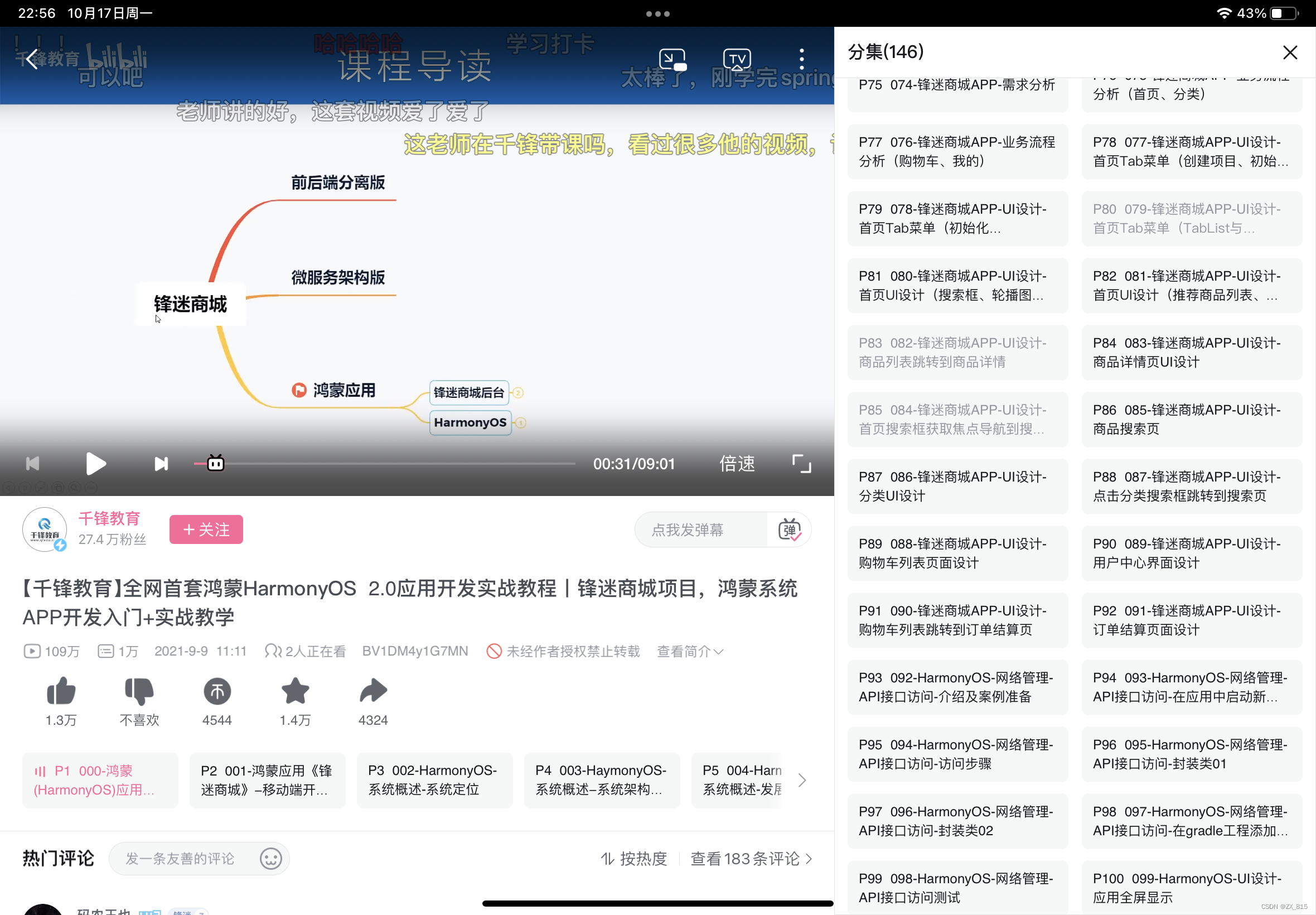Share the video with arrow icon
This screenshot has height=915, width=1316.
point(373,690)
